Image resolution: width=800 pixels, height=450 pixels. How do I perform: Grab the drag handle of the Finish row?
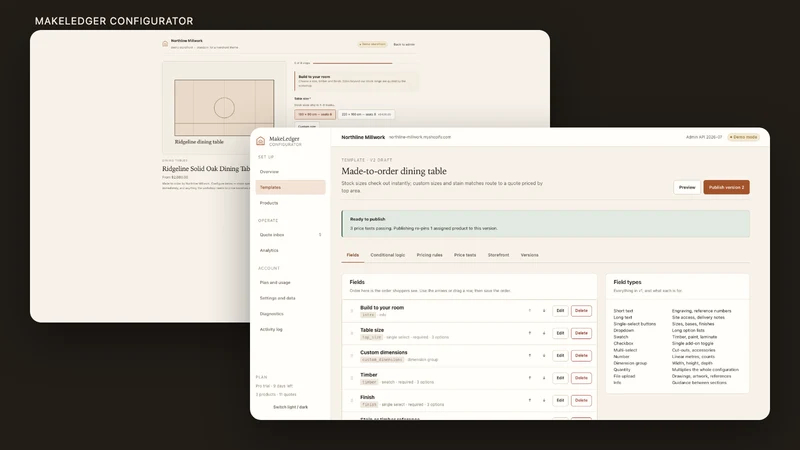click(352, 401)
